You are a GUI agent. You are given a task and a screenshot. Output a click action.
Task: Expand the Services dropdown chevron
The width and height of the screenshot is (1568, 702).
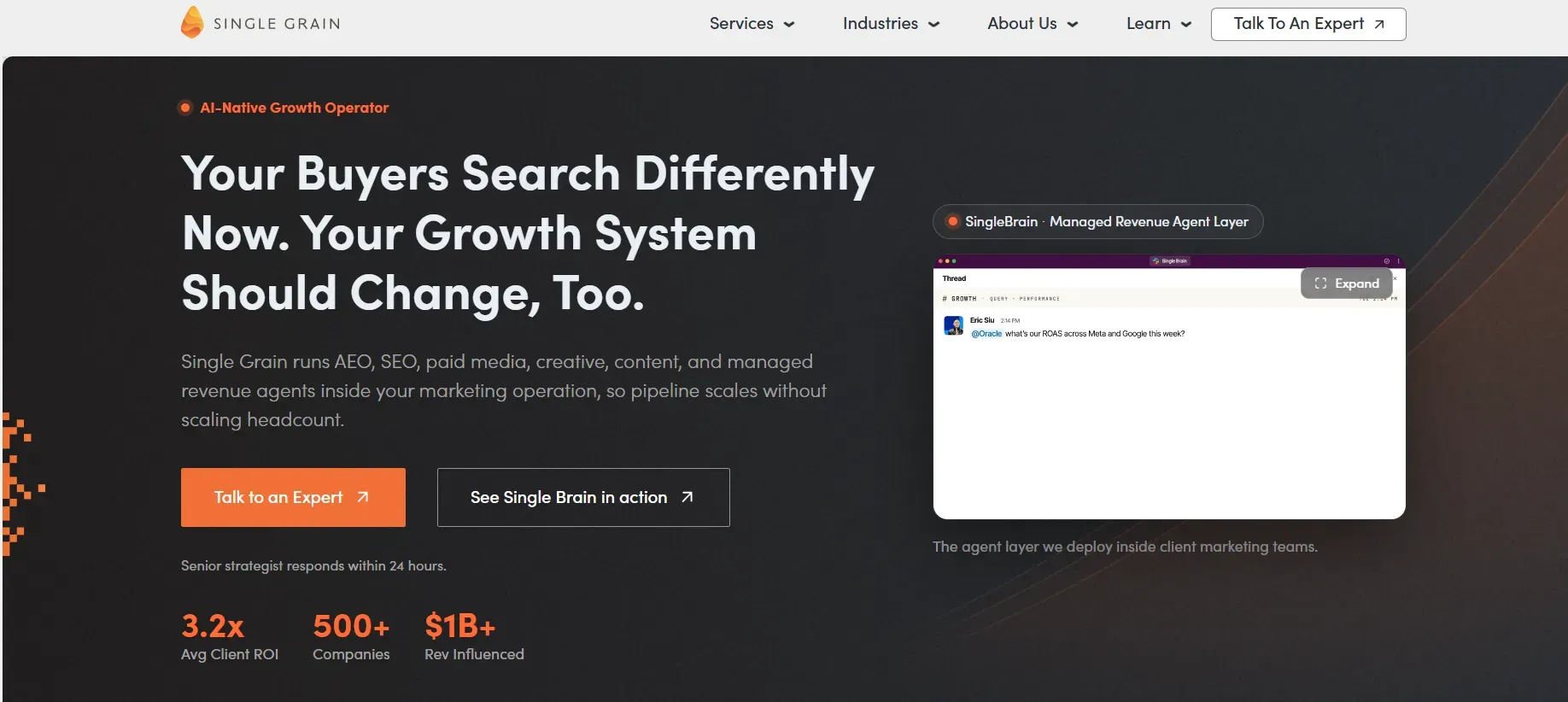[789, 25]
